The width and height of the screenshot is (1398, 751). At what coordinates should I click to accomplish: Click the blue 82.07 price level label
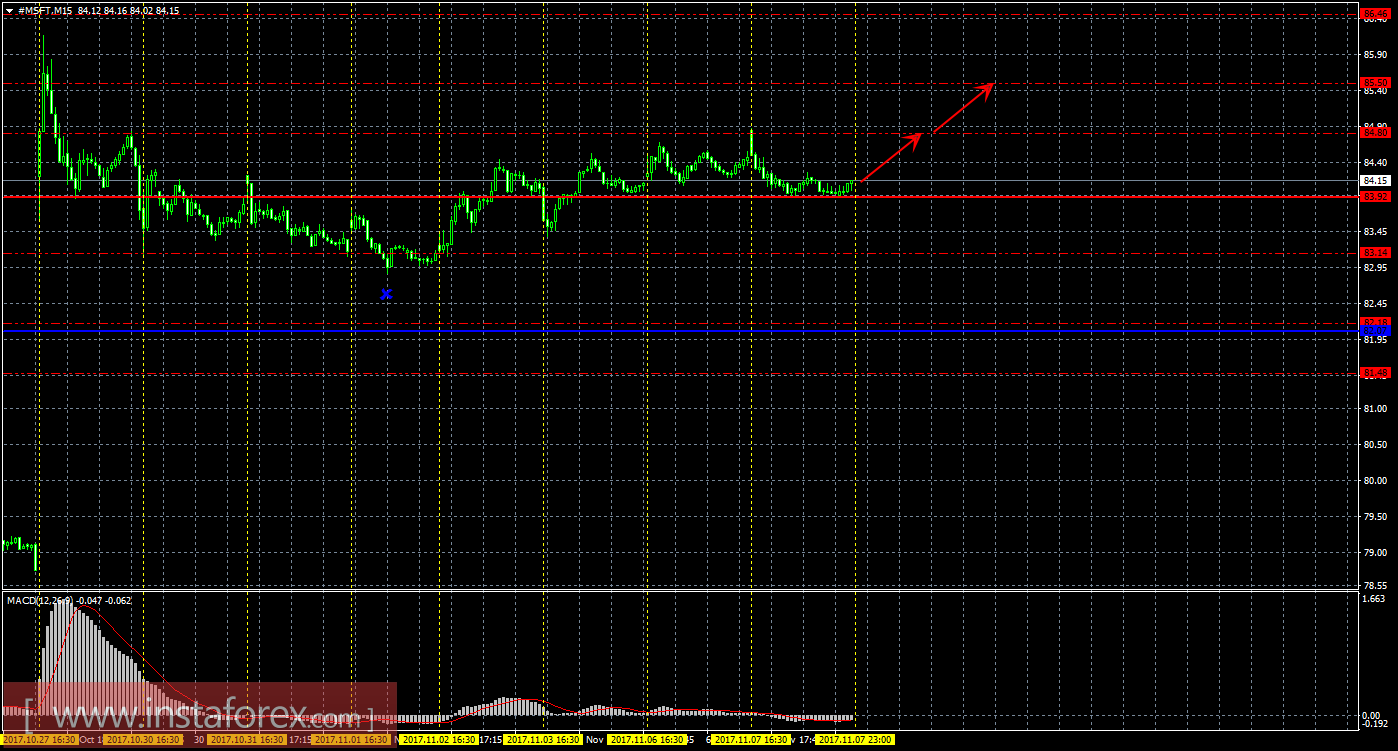point(1376,330)
